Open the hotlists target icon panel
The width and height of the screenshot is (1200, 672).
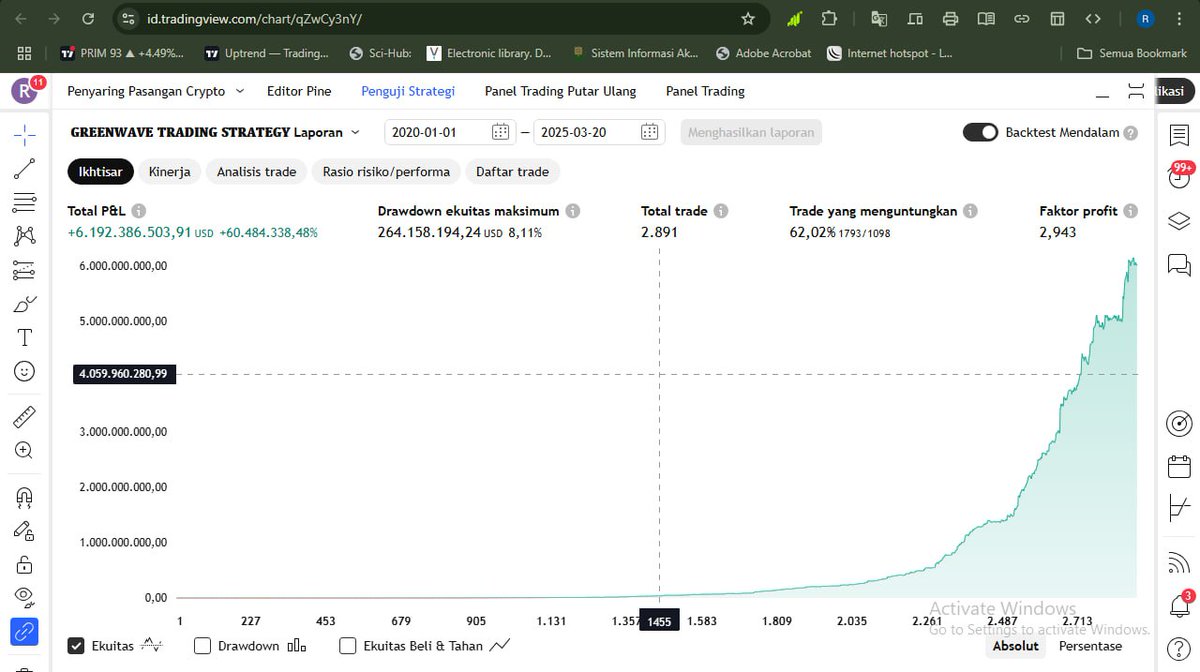tap(1180, 423)
